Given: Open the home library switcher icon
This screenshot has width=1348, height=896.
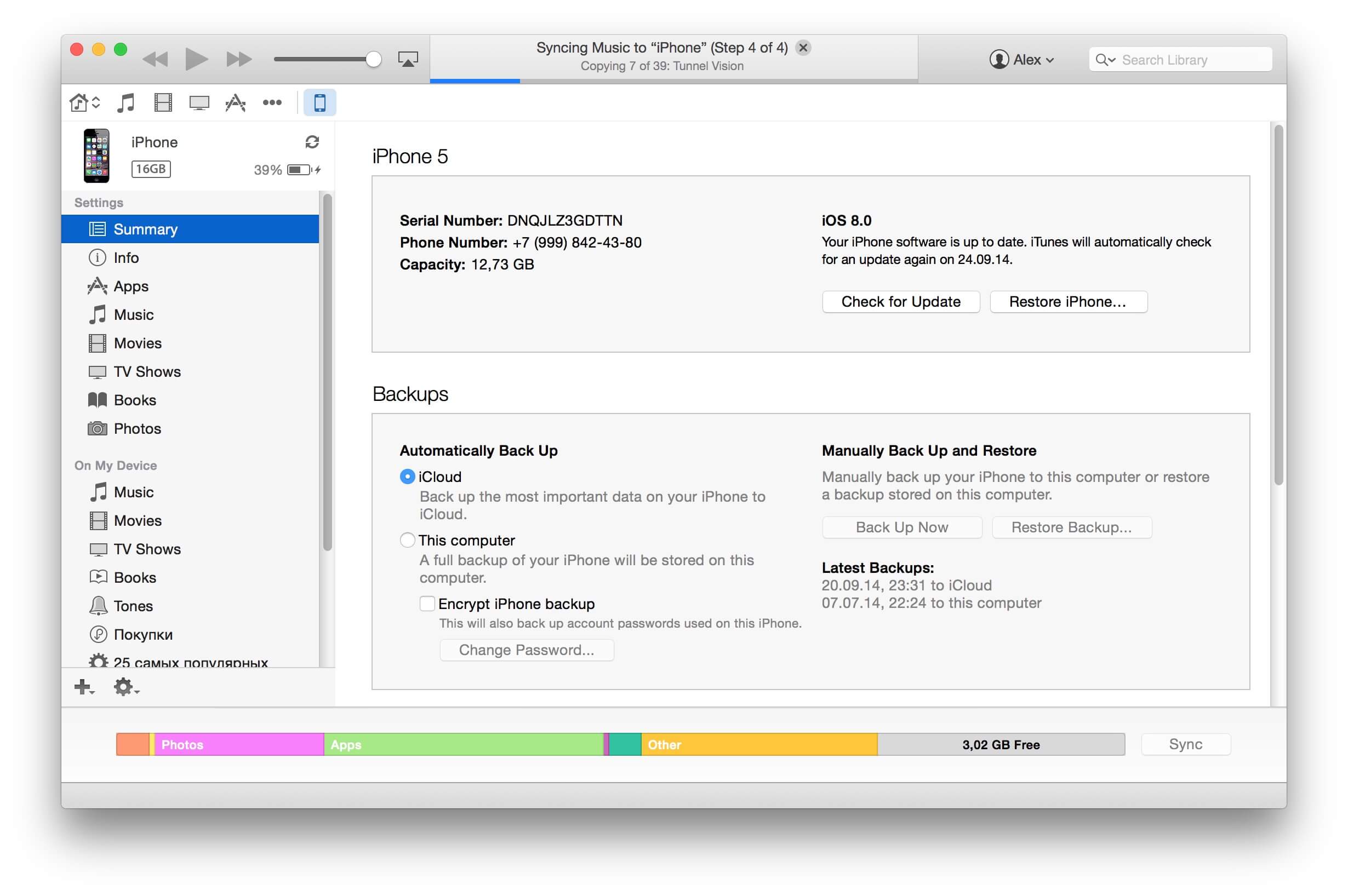Looking at the screenshot, I should [84, 103].
